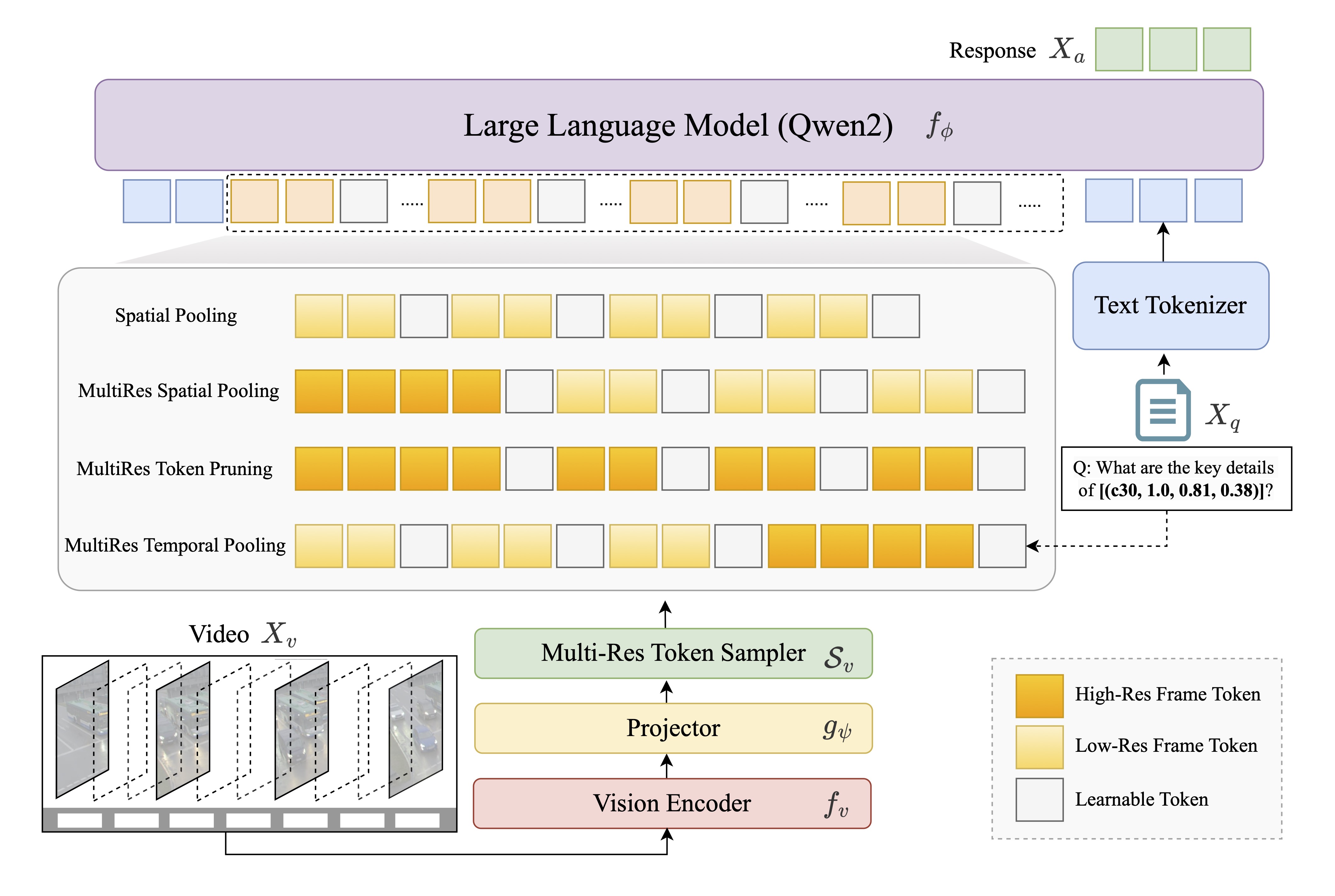Click the MultiRes Temporal Pooling label
This screenshot has height=896, width=1335.
click(x=175, y=545)
